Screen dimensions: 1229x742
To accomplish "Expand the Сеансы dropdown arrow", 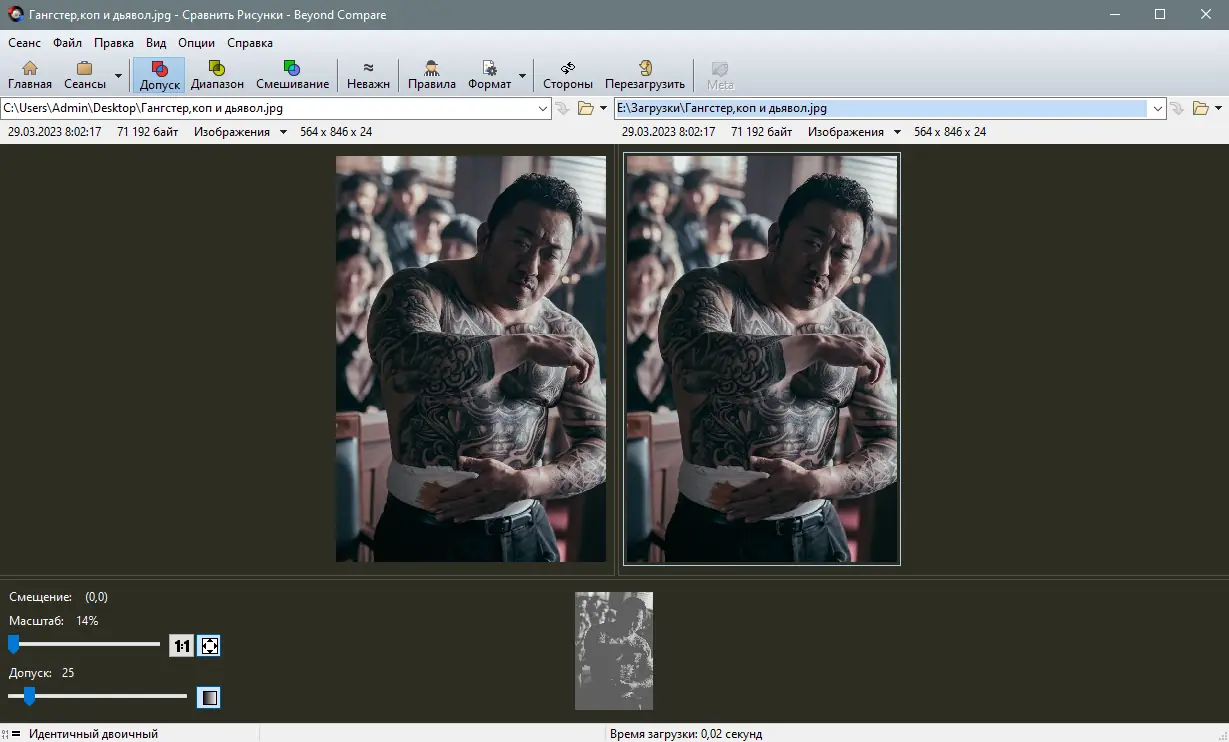I will point(118,76).
